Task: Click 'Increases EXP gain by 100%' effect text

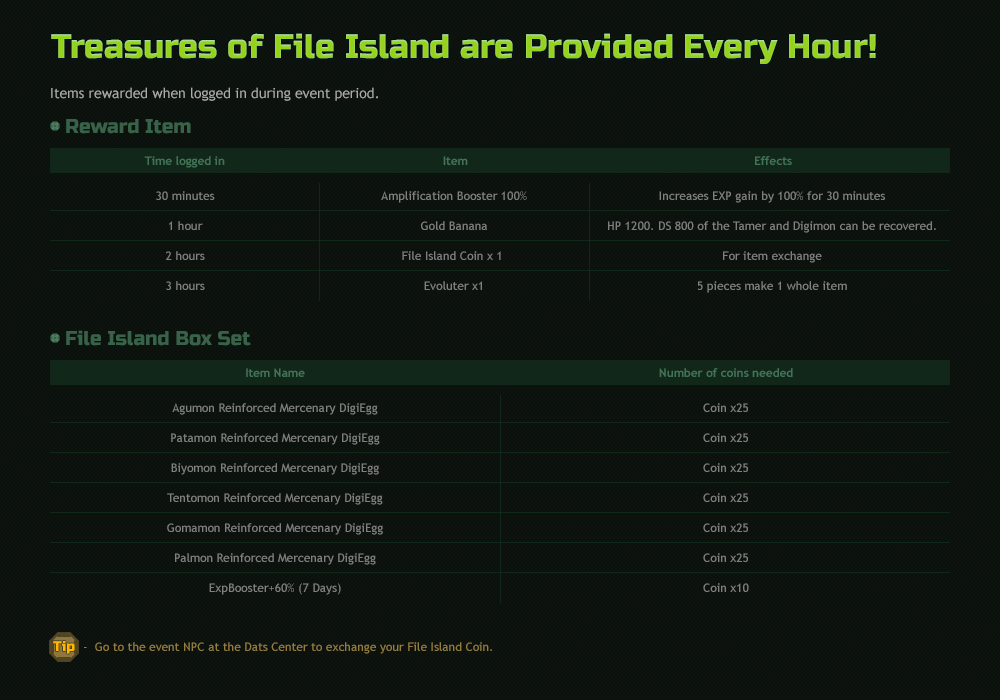Action: tap(772, 196)
